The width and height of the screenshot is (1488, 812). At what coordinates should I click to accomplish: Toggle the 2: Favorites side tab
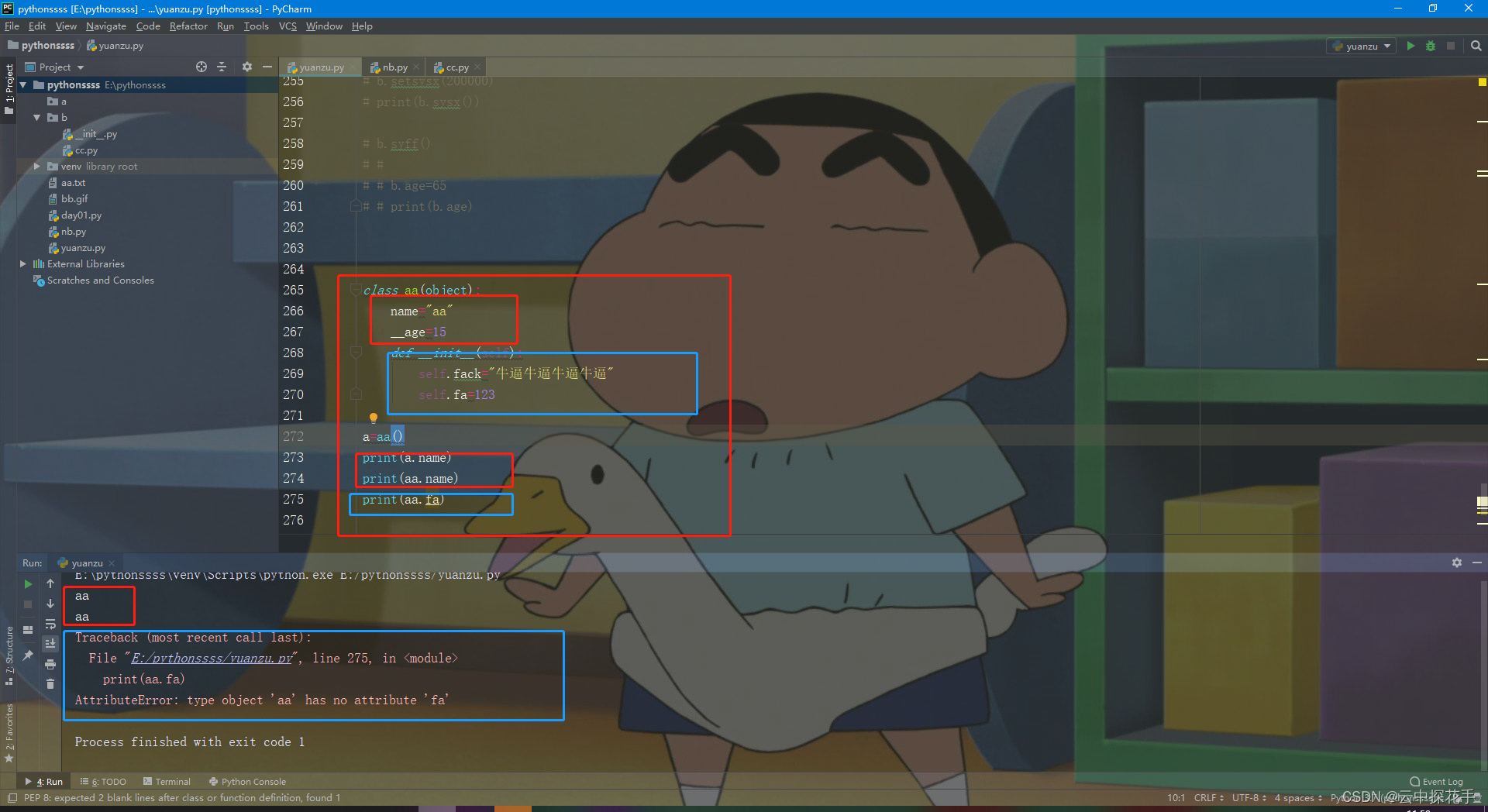9,732
